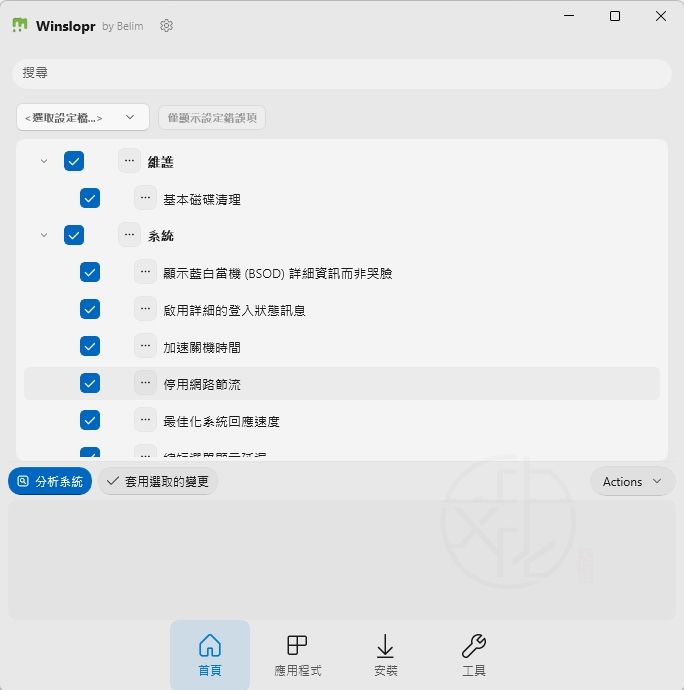The image size is (684, 690).
Task: Click the Winslopr app logo
Action: click(20, 25)
